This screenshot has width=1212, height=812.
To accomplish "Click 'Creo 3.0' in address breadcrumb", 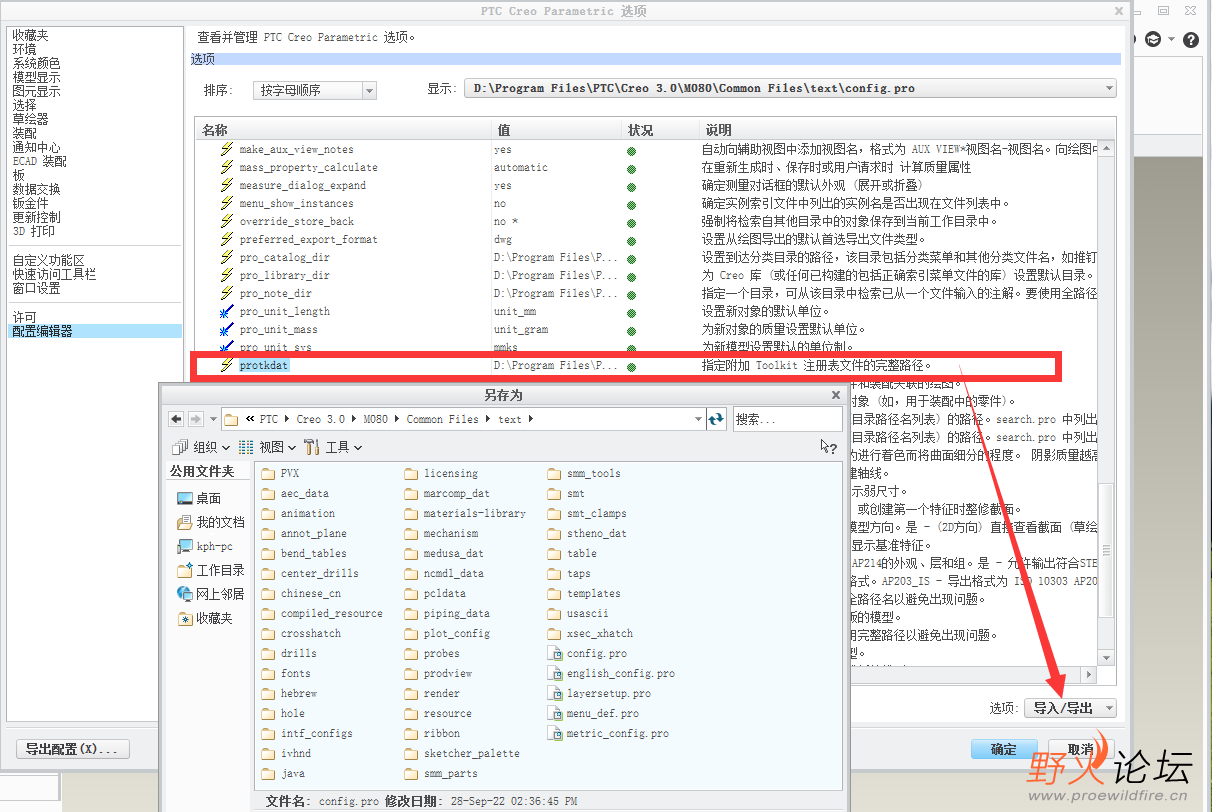I will [x=320, y=419].
